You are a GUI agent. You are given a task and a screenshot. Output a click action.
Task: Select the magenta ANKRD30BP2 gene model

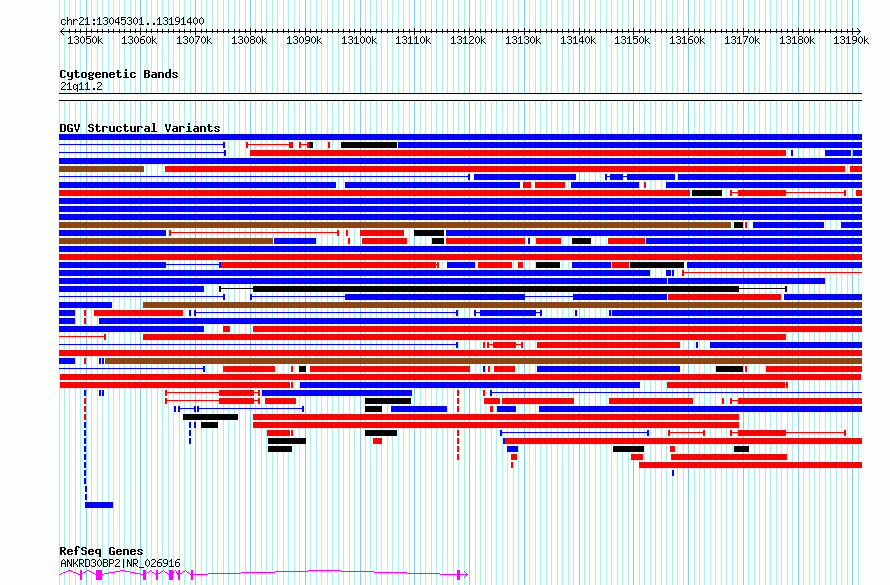(x=263, y=575)
